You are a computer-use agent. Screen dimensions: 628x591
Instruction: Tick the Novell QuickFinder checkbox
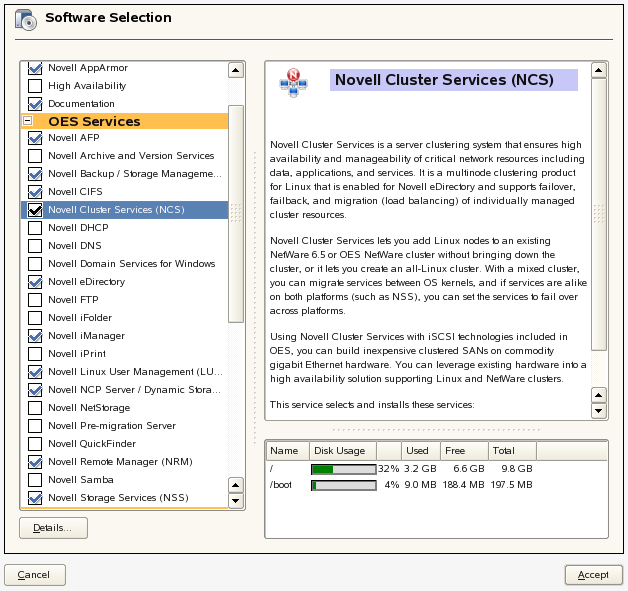coord(35,444)
